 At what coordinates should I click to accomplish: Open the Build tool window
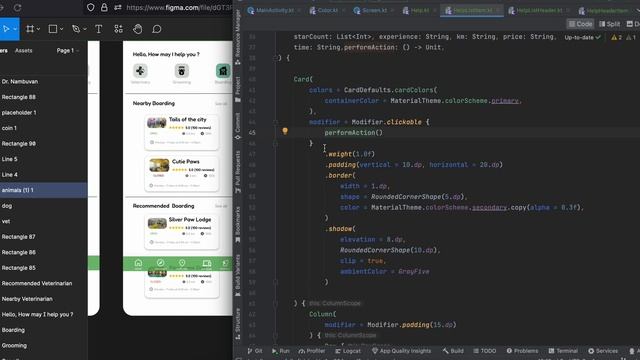click(453, 351)
